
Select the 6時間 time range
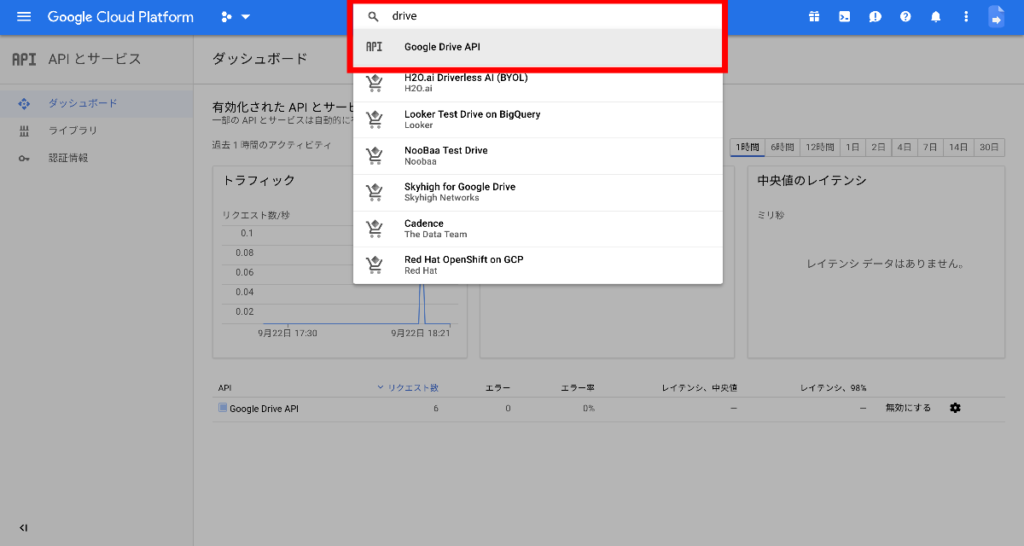point(782,148)
